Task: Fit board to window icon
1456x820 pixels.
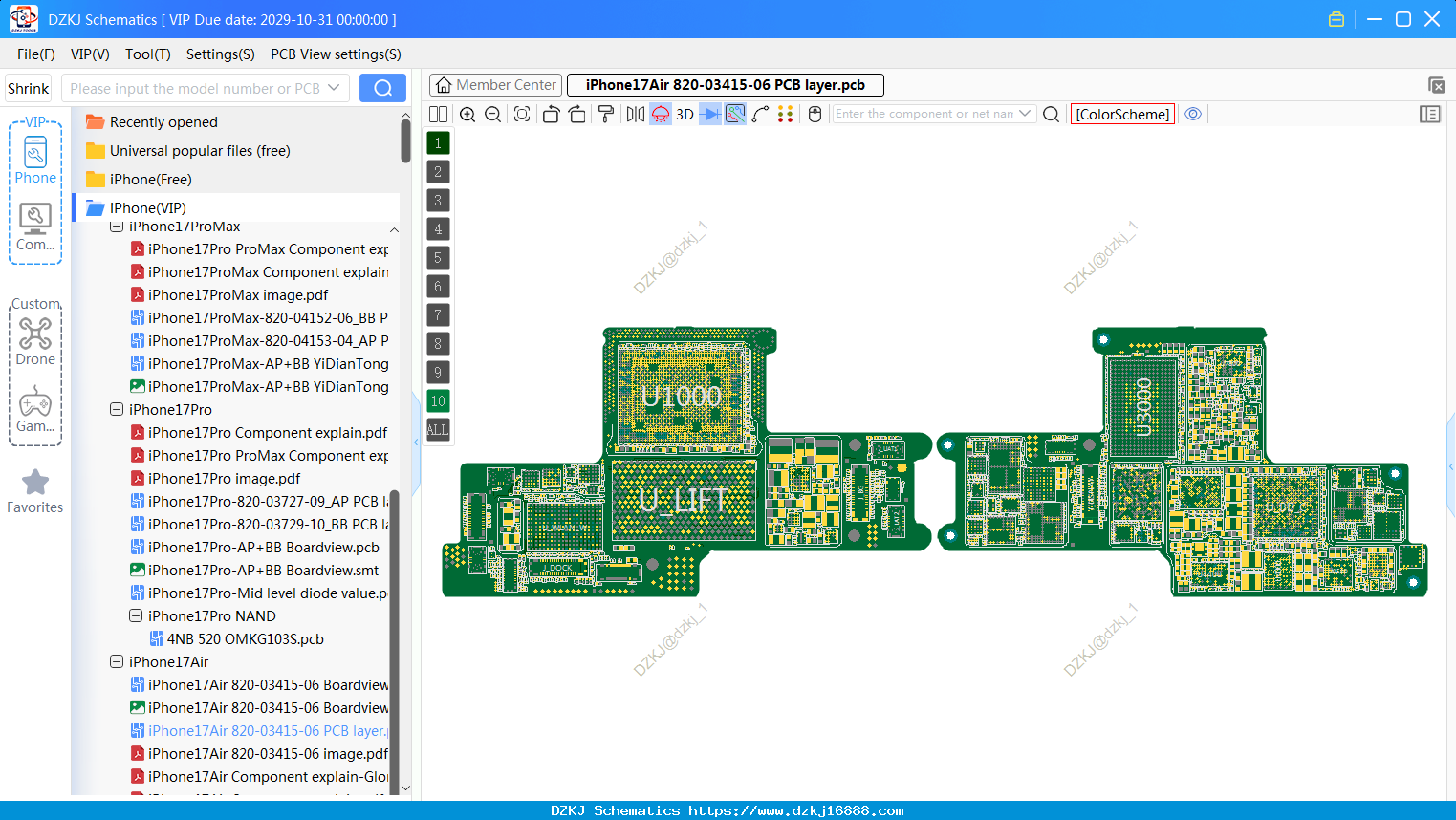Action: pyautogui.click(x=522, y=114)
